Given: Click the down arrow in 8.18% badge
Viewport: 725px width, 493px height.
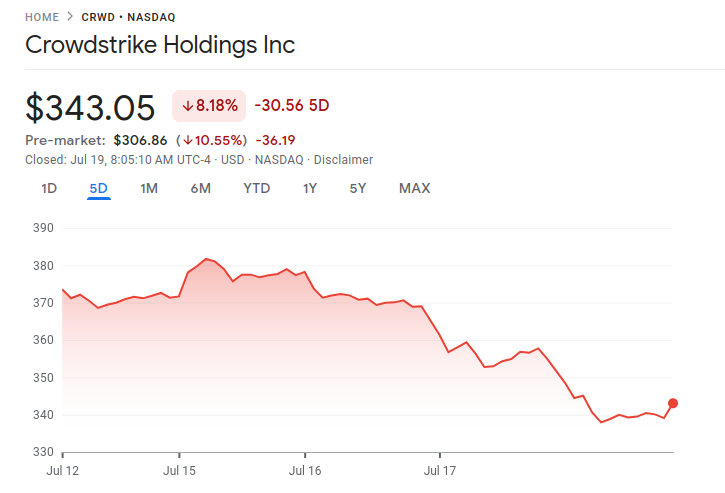Looking at the screenshot, I should pos(187,105).
